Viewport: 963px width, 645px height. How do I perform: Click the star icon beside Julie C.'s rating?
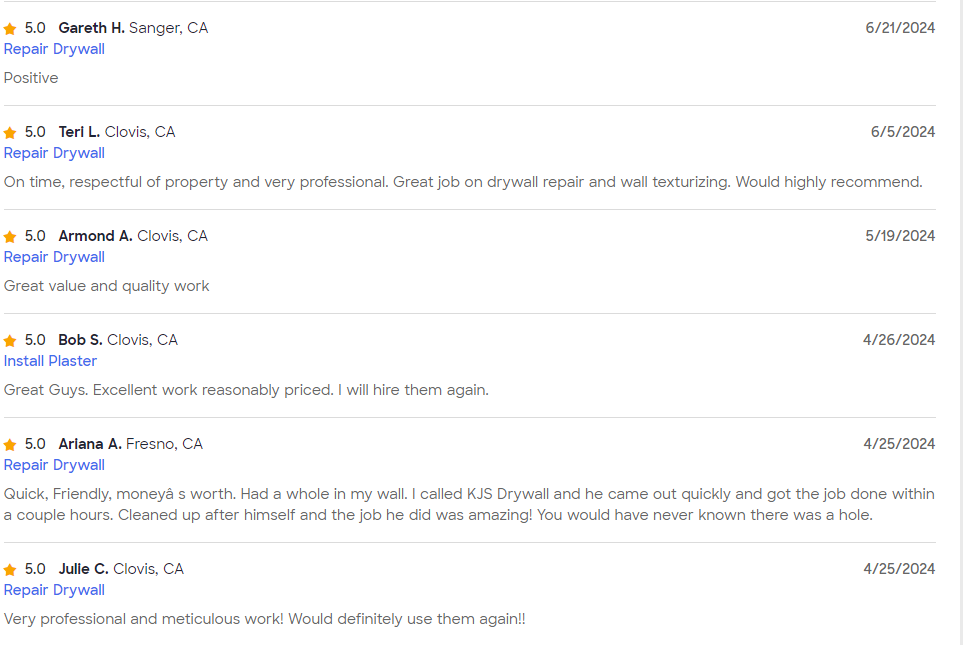[x=10, y=570]
